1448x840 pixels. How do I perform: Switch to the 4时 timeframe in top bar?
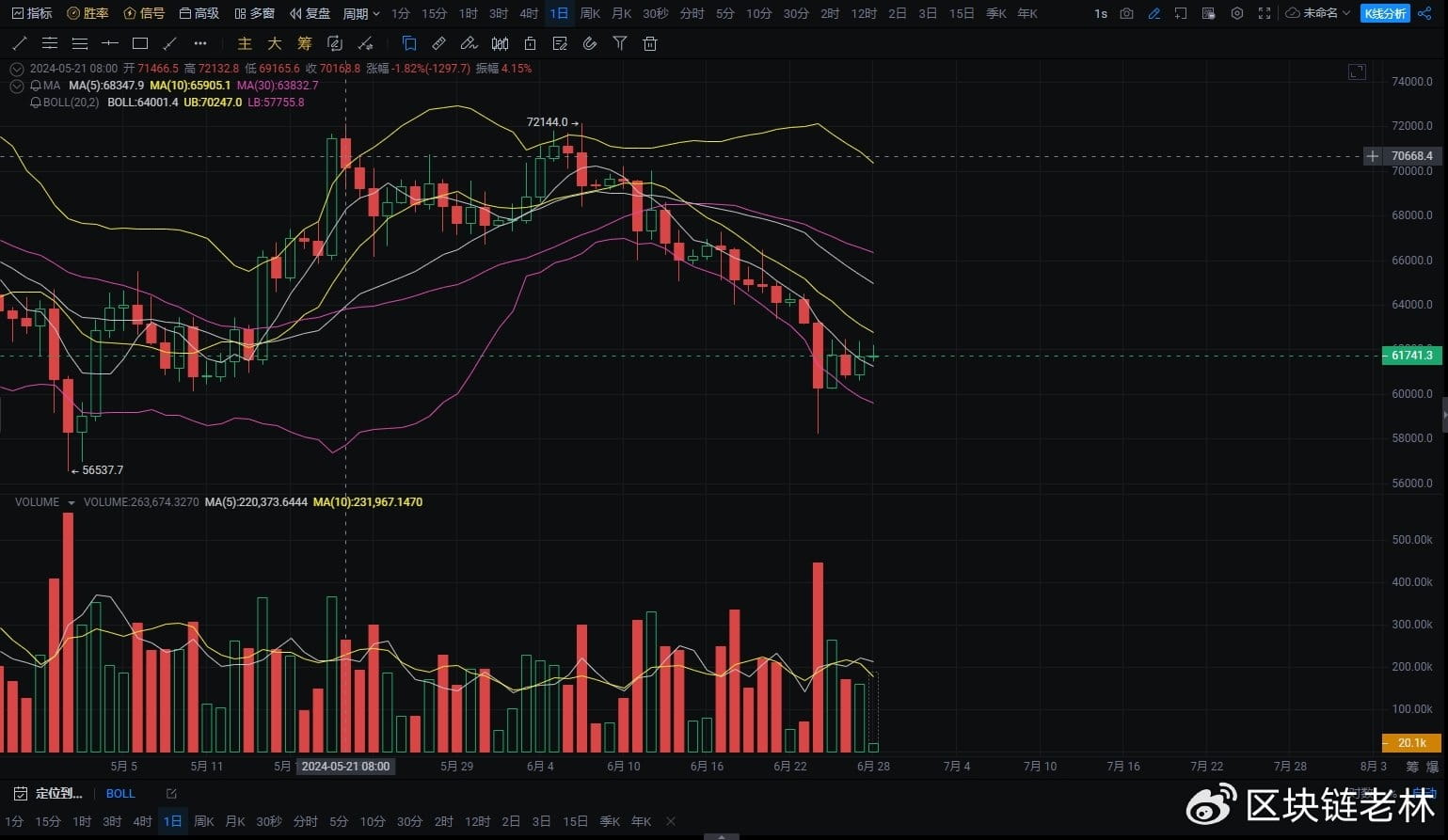click(x=529, y=13)
